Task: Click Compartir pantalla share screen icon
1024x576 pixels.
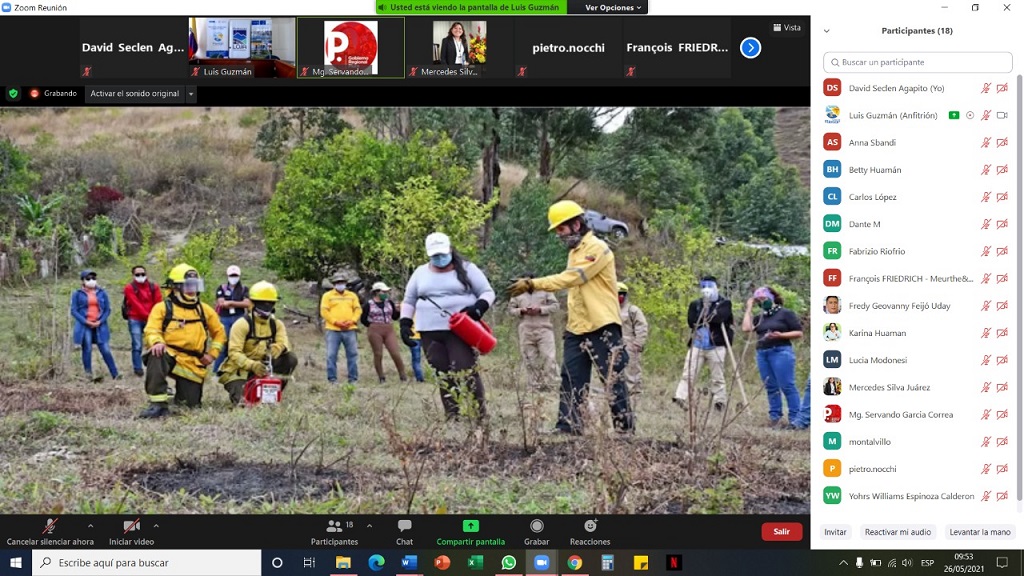Action: [470, 526]
